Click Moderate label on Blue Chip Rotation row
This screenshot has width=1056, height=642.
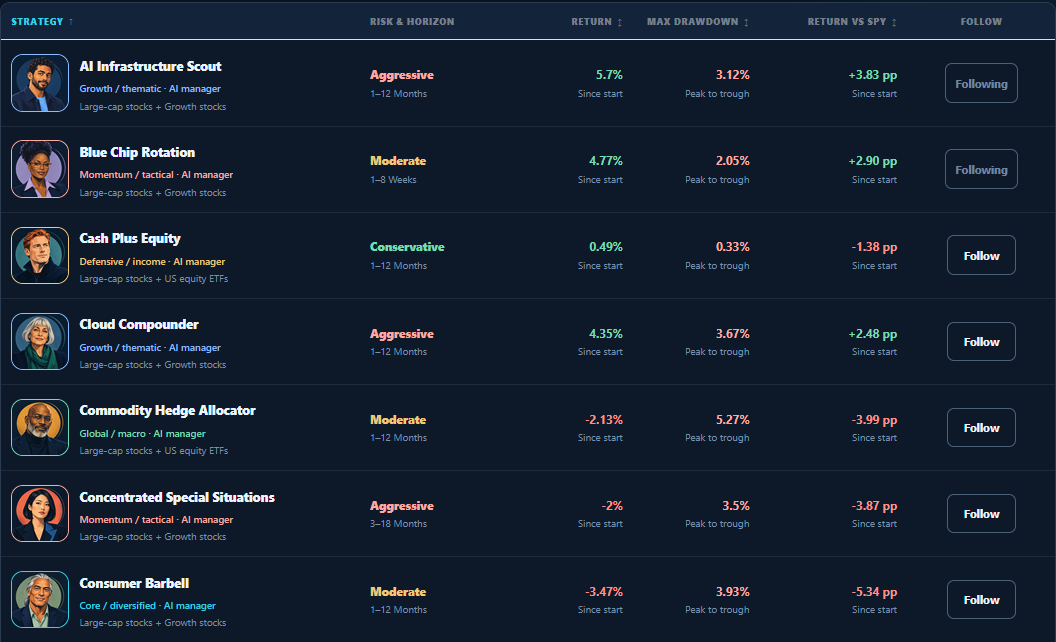pos(398,161)
